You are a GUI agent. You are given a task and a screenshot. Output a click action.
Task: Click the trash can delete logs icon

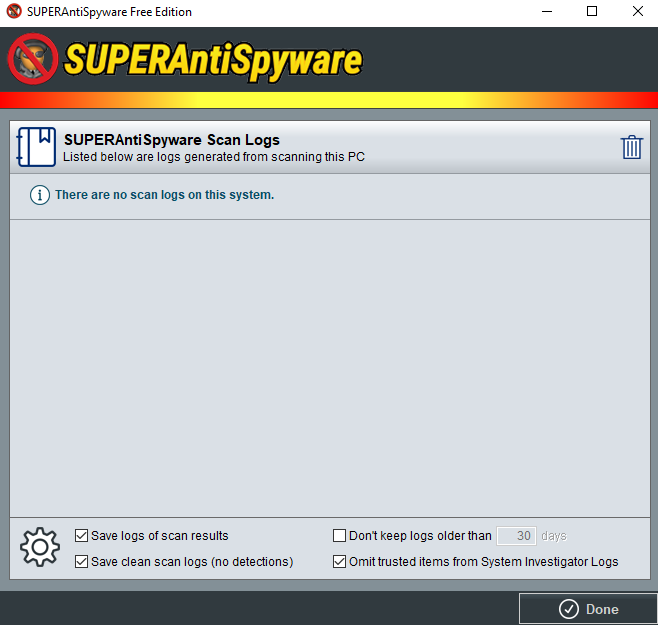631,147
